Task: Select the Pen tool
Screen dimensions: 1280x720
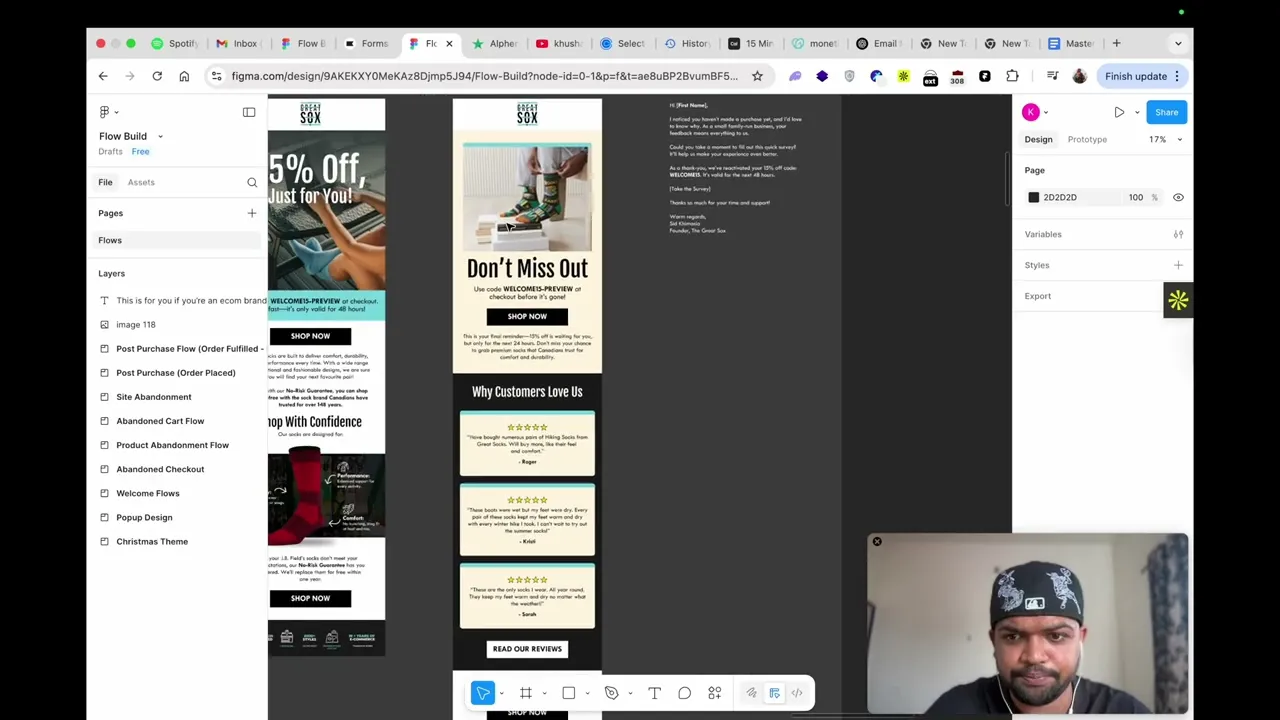Action: 611,693
